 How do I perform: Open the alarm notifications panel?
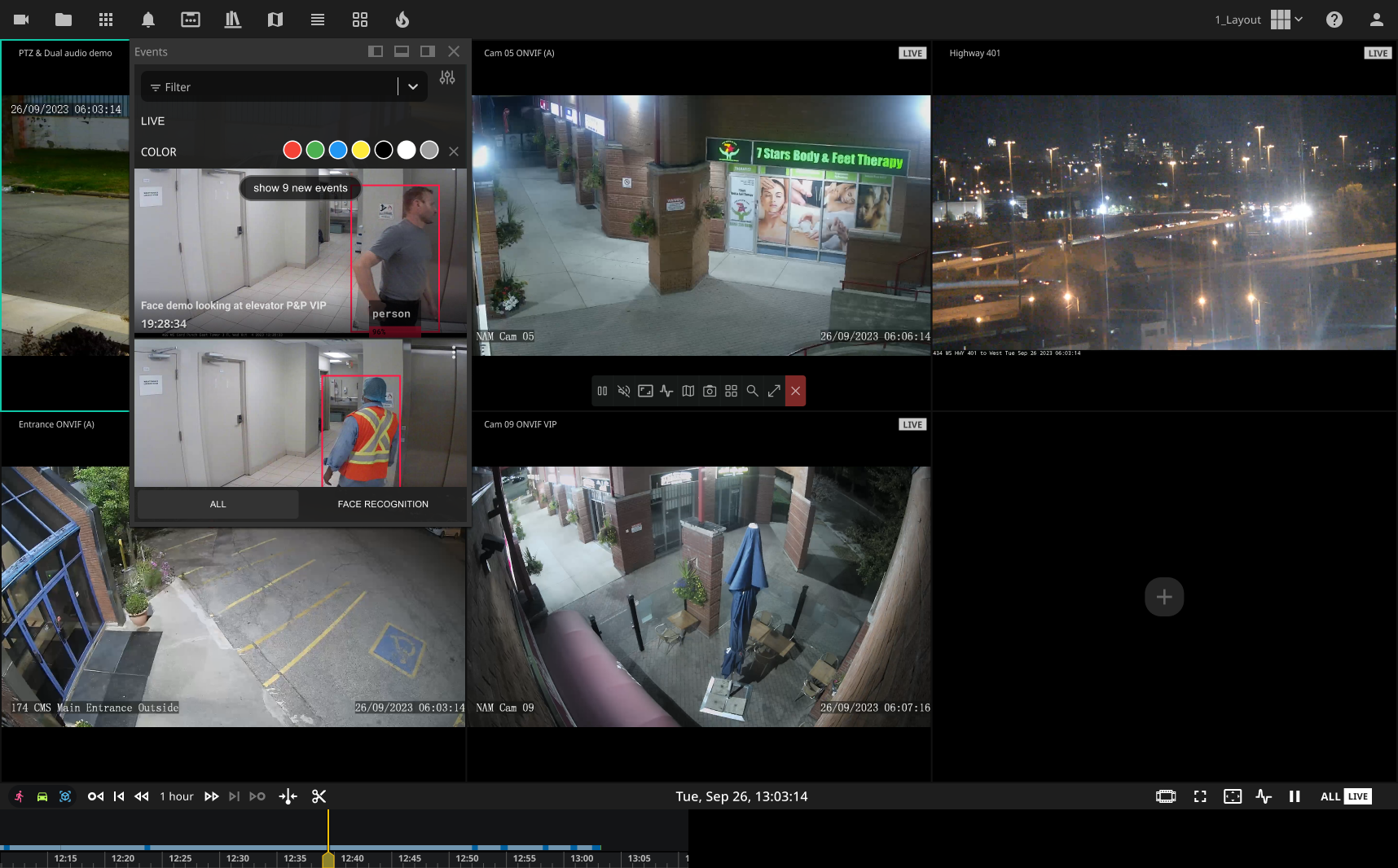[x=148, y=20]
